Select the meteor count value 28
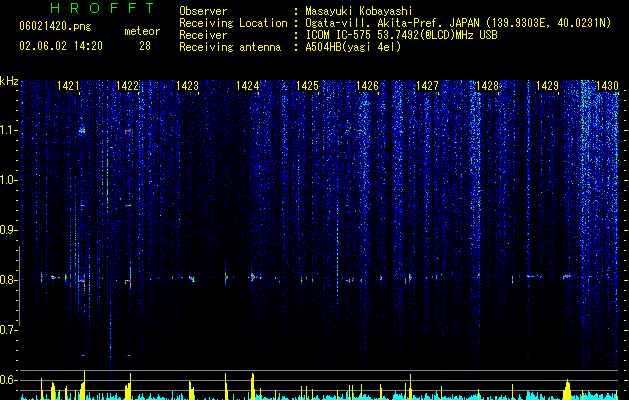Image resolution: width=629 pixels, height=400 pixels. tap(145, 46)
